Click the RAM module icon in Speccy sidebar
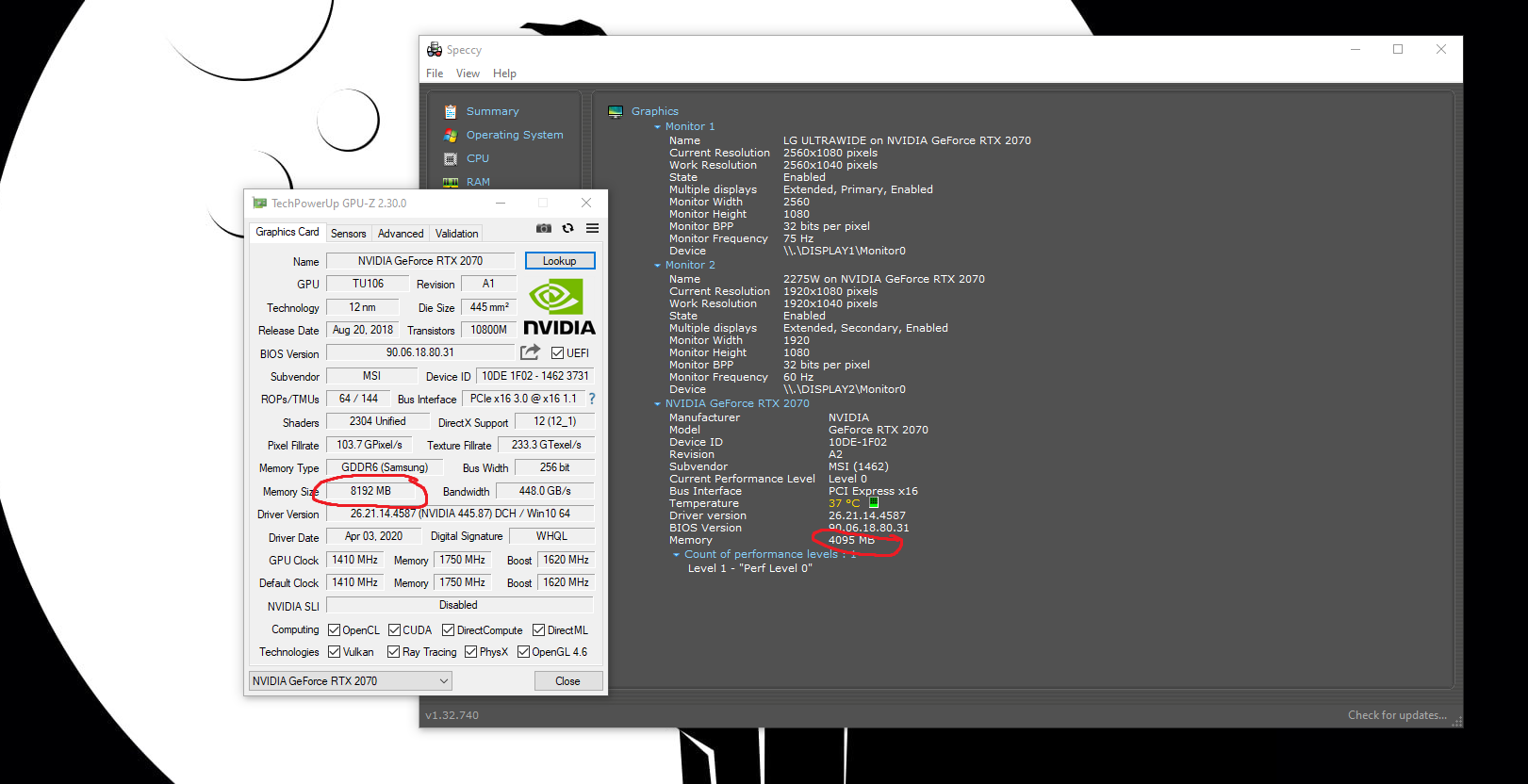 [x=451, y=182]
